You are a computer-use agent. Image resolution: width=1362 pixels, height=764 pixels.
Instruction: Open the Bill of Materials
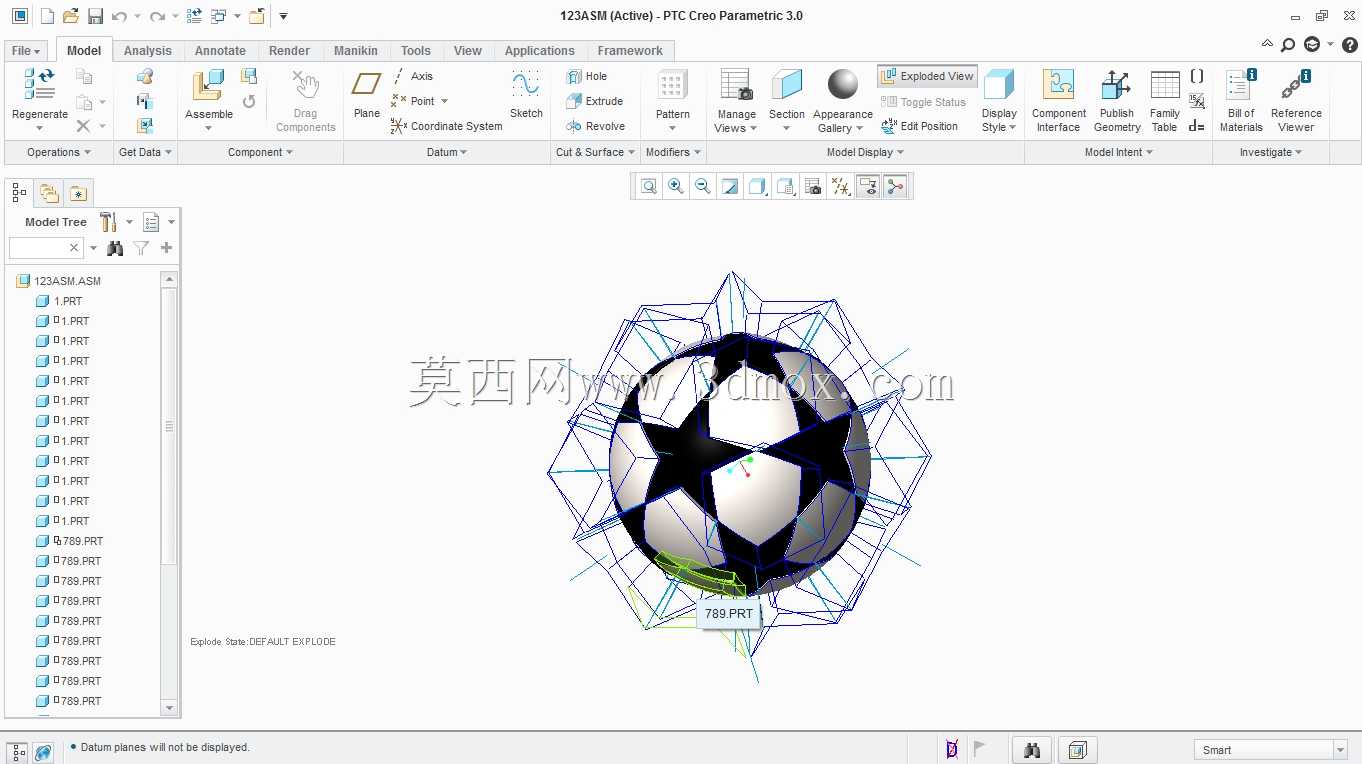(1241, 100)
